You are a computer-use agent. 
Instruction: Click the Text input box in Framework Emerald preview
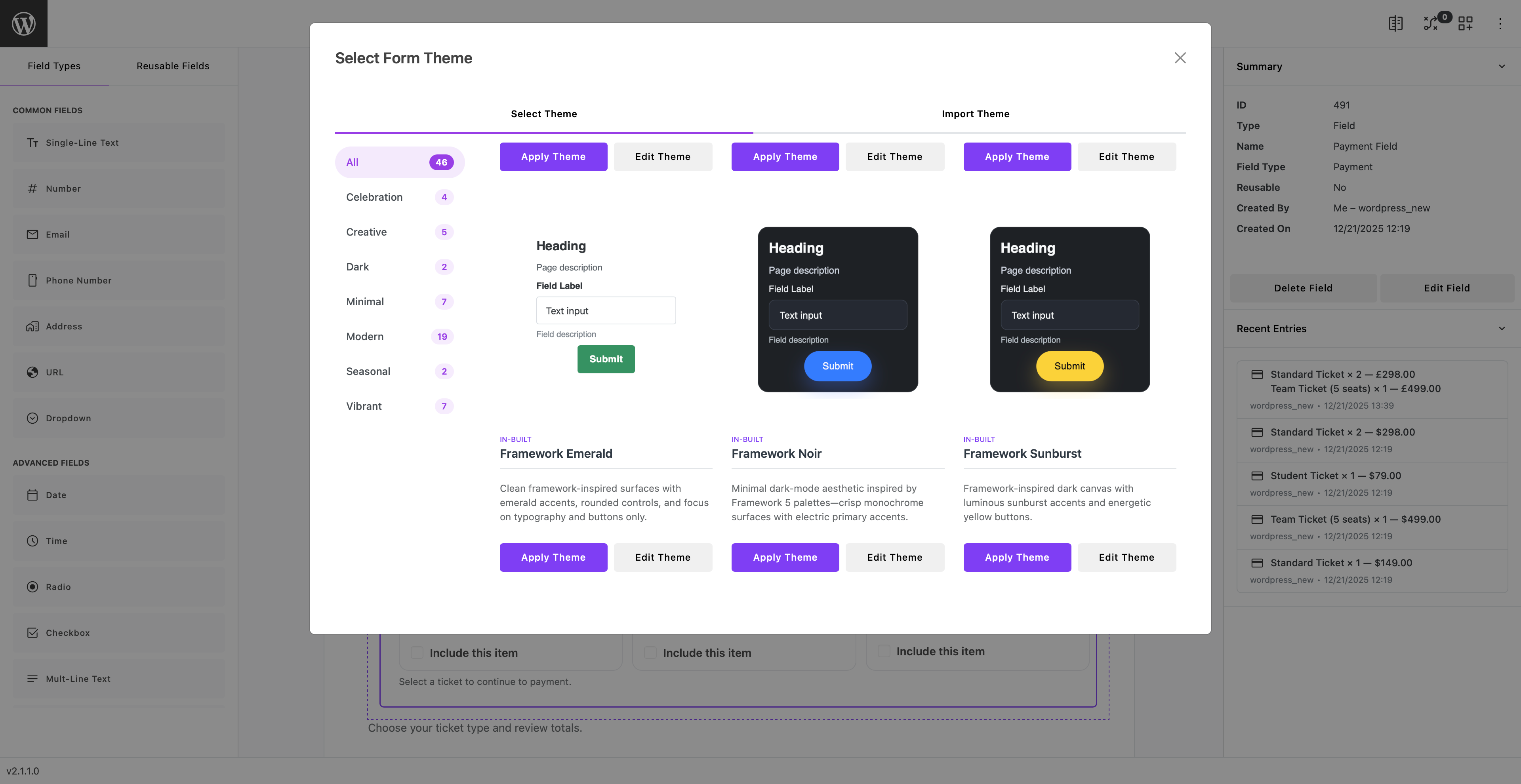click(x=606, y=310)
